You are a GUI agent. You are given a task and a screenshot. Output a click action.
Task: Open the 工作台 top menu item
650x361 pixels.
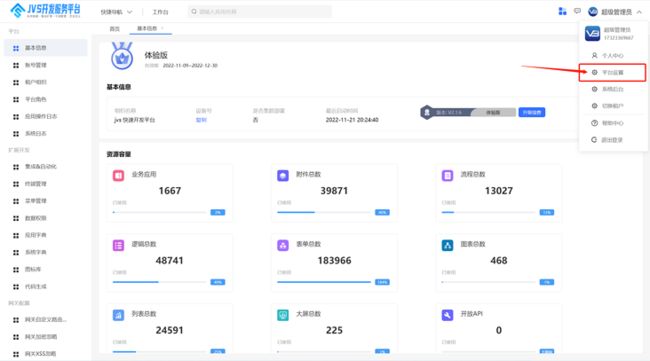point(160,12)
